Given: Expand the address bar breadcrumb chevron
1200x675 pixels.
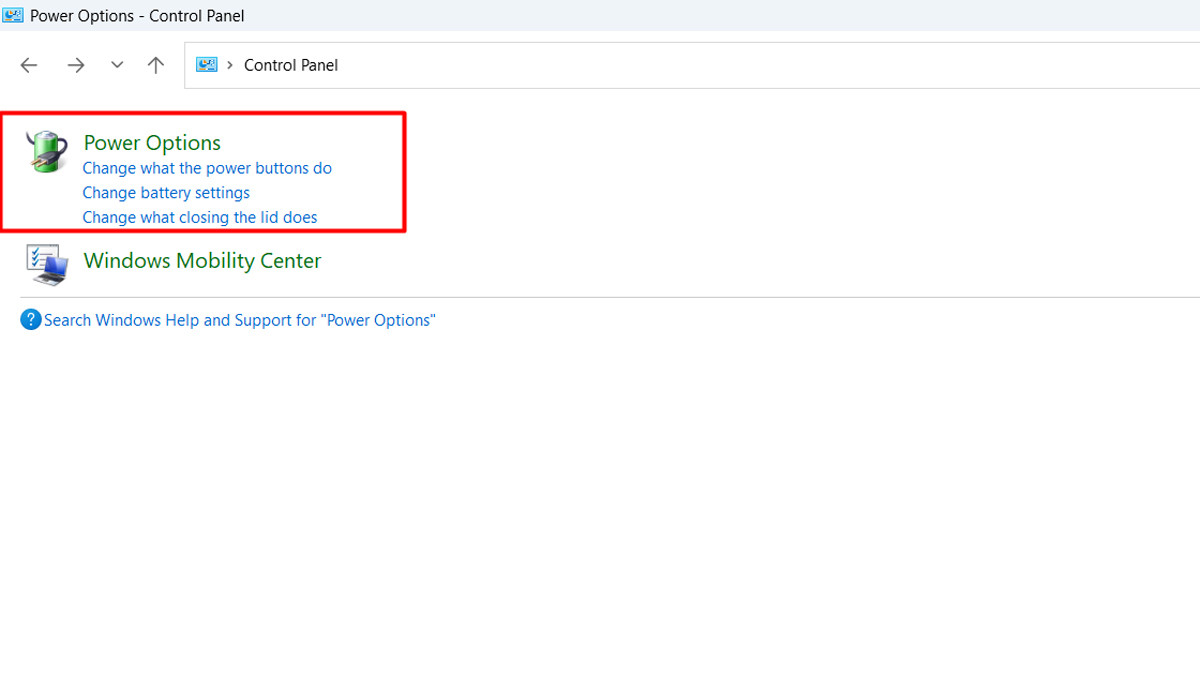Looking at the screenshot, I should pyautogui.click(x=231, y=65).
